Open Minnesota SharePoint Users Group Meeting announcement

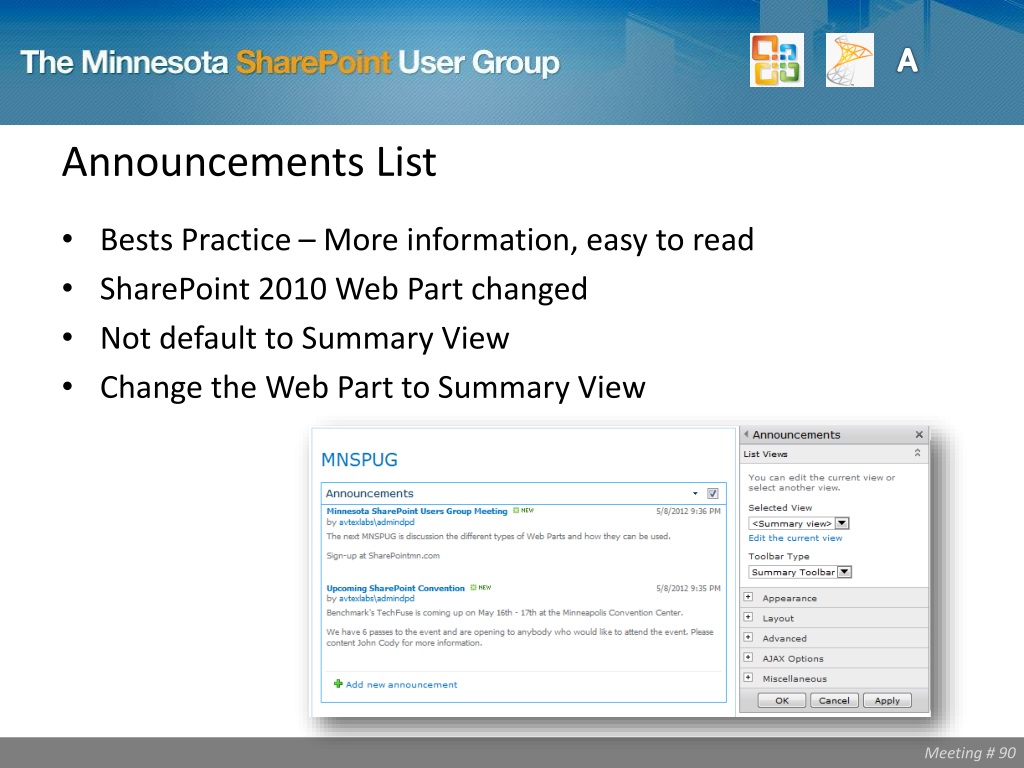(417, 511)
